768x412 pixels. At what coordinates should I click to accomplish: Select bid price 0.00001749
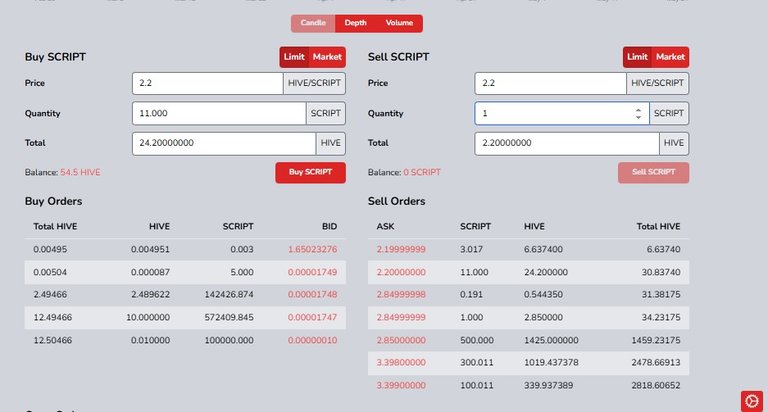312,272
